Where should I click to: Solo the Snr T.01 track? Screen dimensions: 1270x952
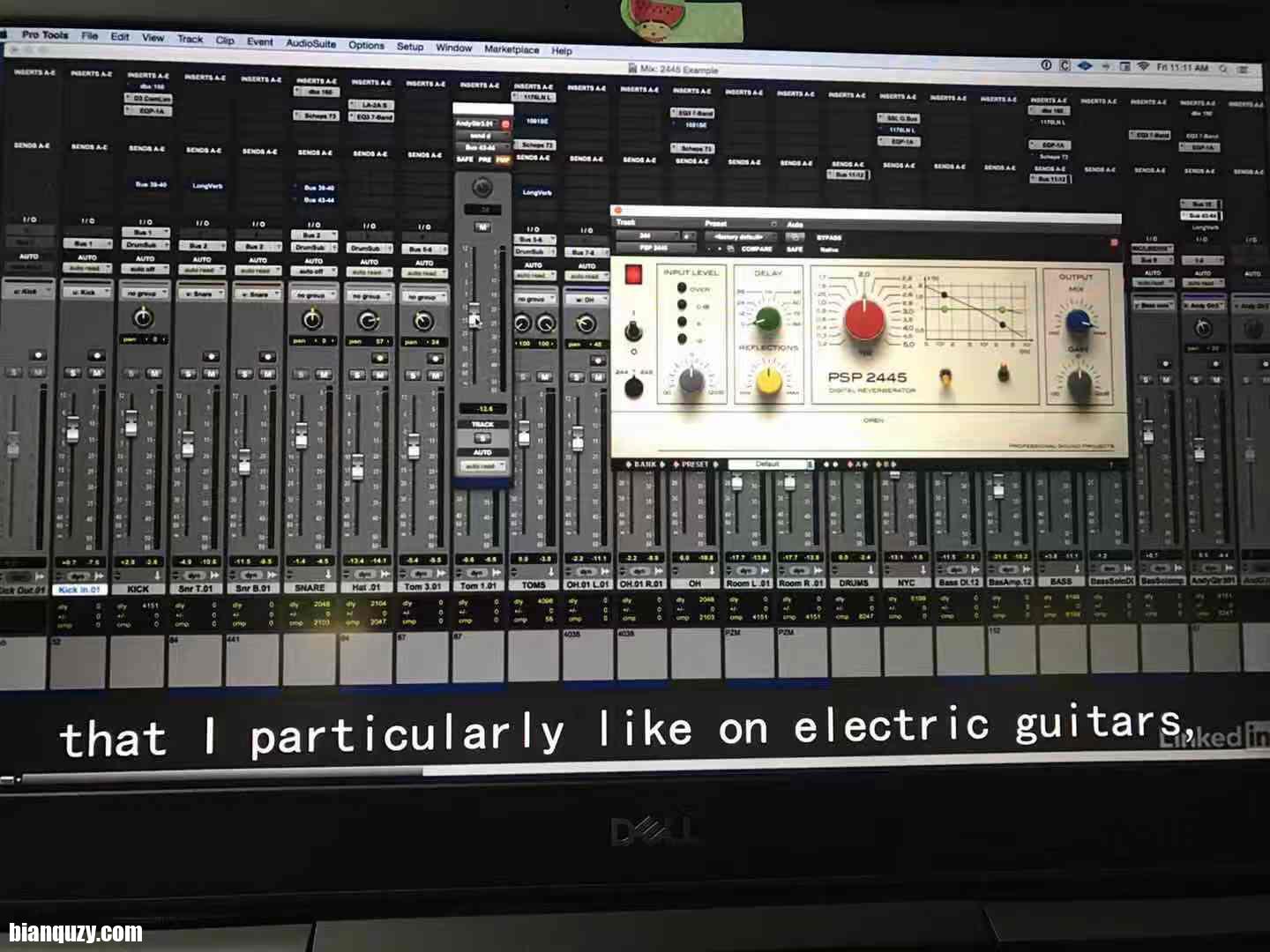pos(188,374)
